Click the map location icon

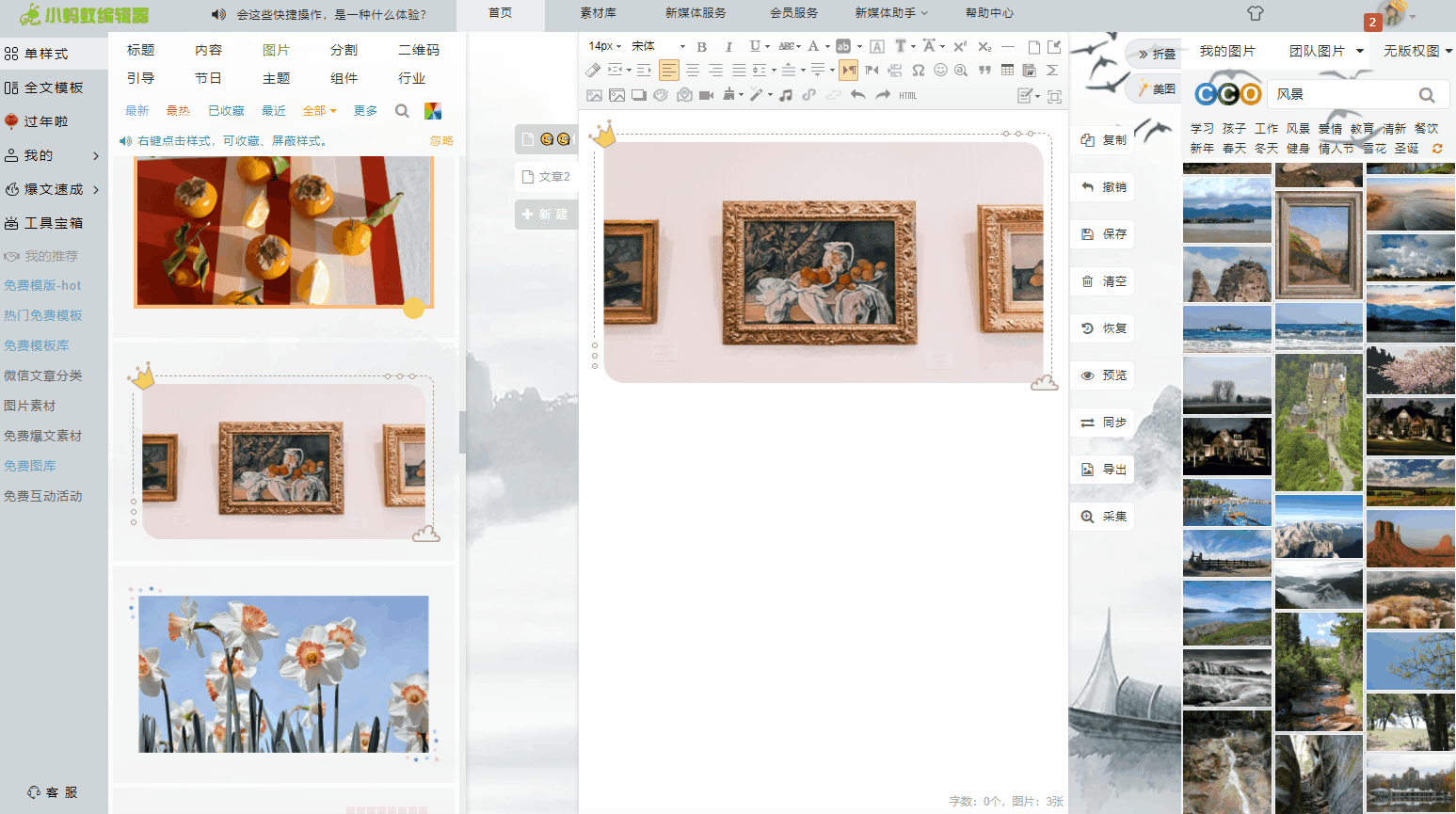(x=684, y=95)
